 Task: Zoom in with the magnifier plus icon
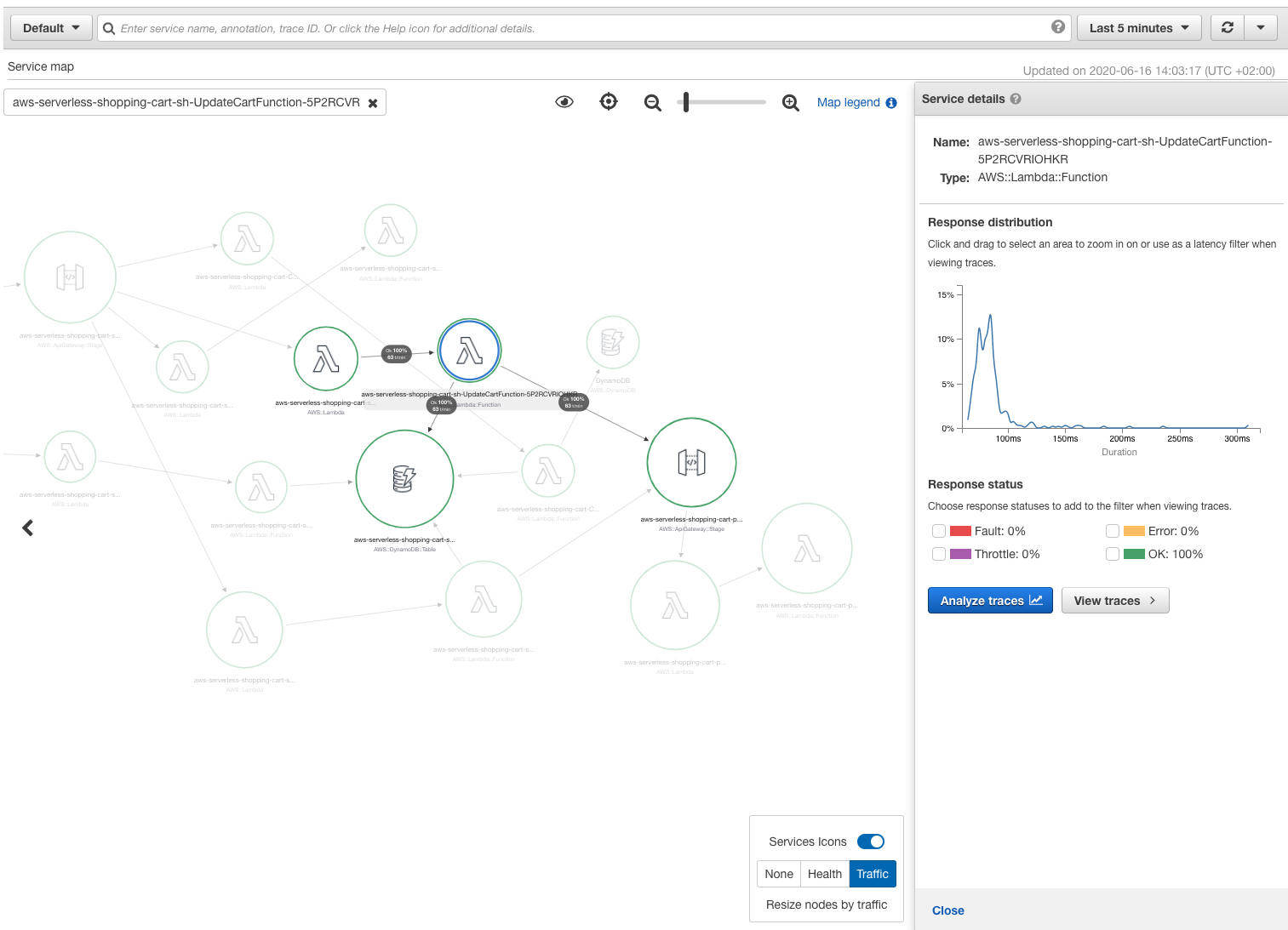click(791, 103)
